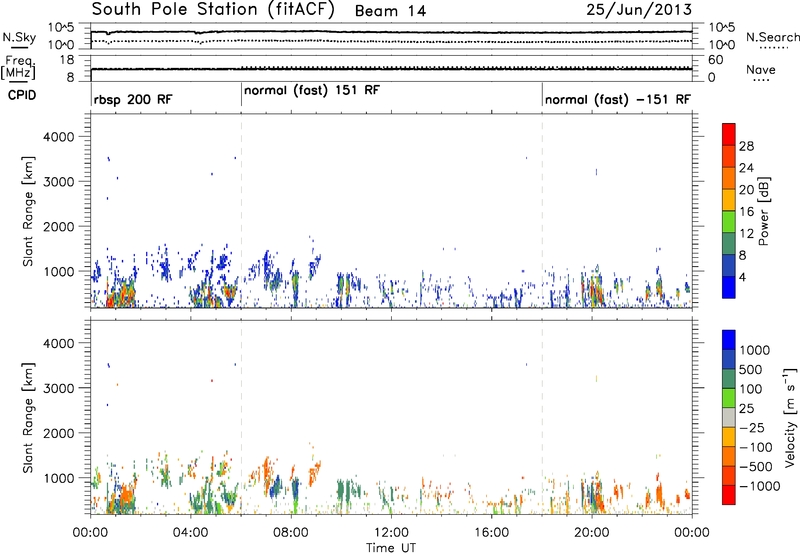The image size is (800, 554).
Task: Click the '16:00' time axis label
Action: (x=491, y=533)
